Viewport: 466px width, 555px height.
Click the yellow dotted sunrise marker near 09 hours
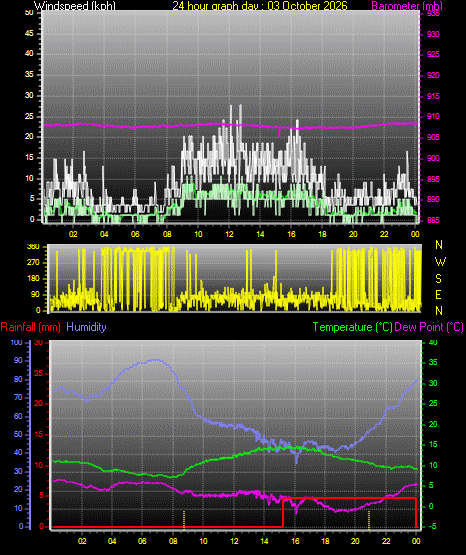[x=184, y=520]
